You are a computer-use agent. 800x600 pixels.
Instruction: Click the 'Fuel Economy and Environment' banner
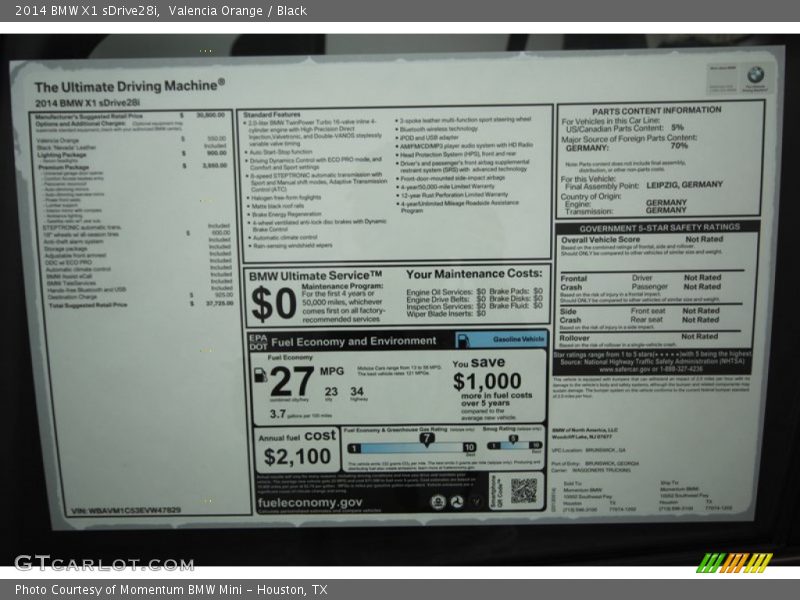pos(354,341)
